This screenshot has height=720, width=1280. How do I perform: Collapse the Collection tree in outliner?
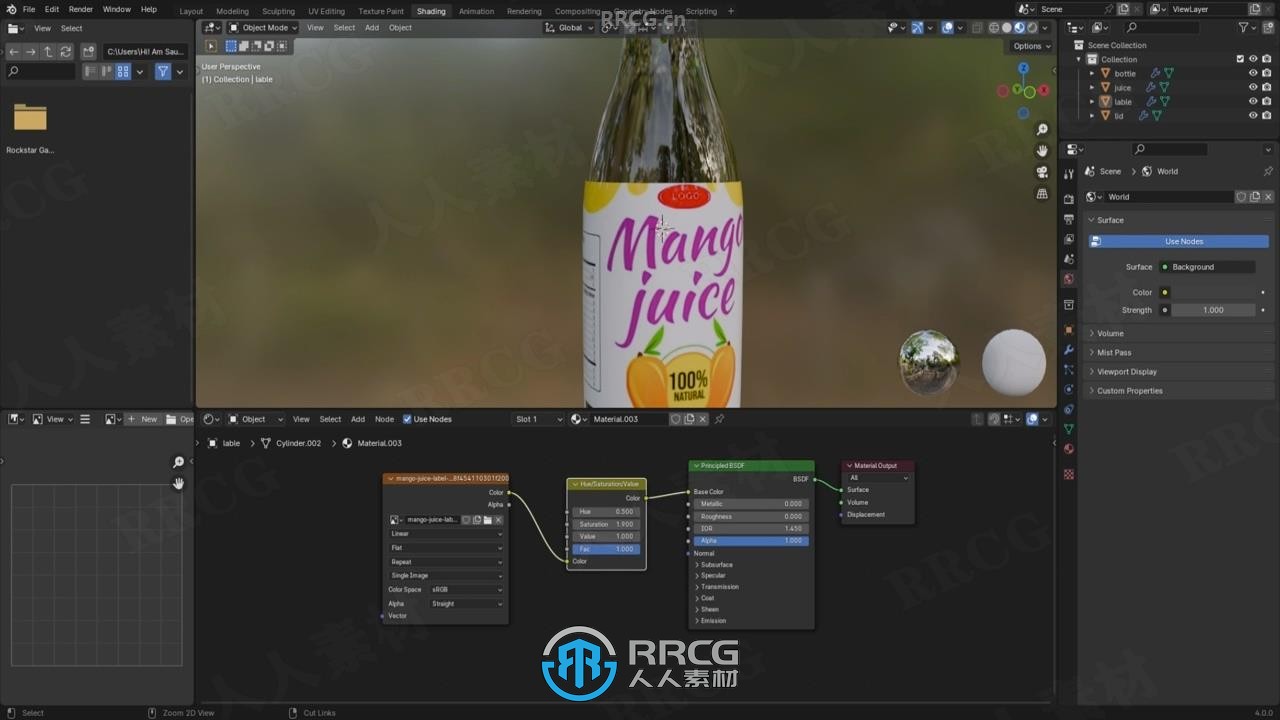click(1079, 59)
